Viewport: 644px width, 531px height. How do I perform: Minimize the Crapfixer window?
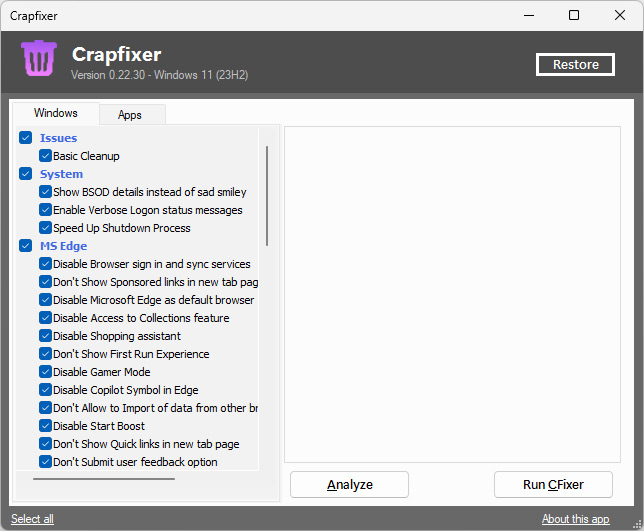(x=529, y=16)
